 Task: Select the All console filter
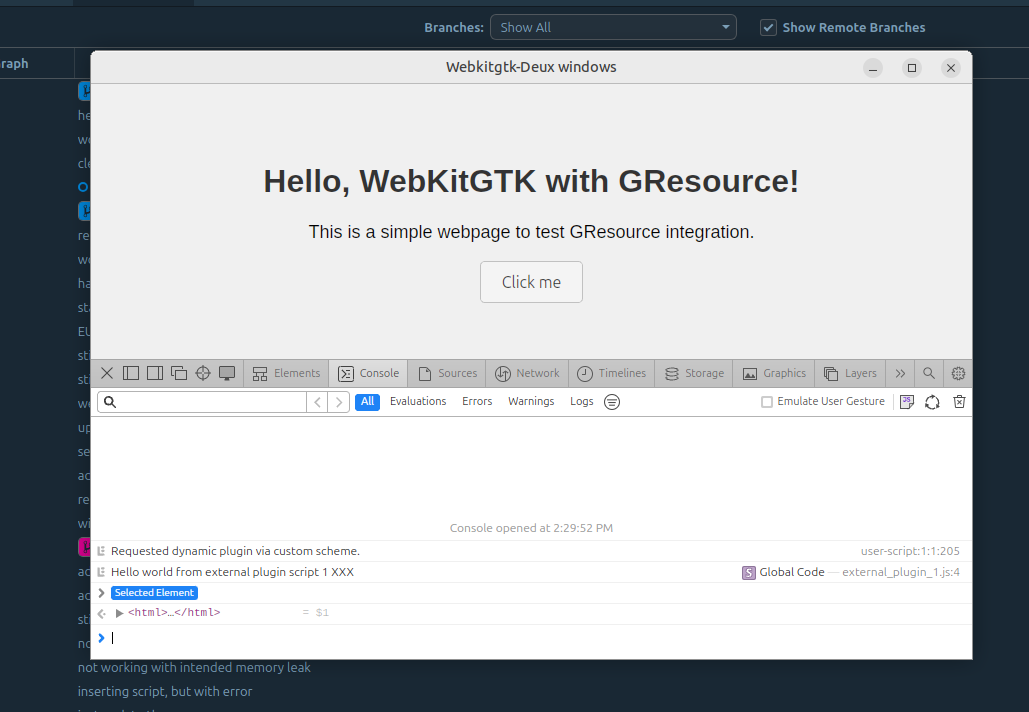(x=368, y=402)
